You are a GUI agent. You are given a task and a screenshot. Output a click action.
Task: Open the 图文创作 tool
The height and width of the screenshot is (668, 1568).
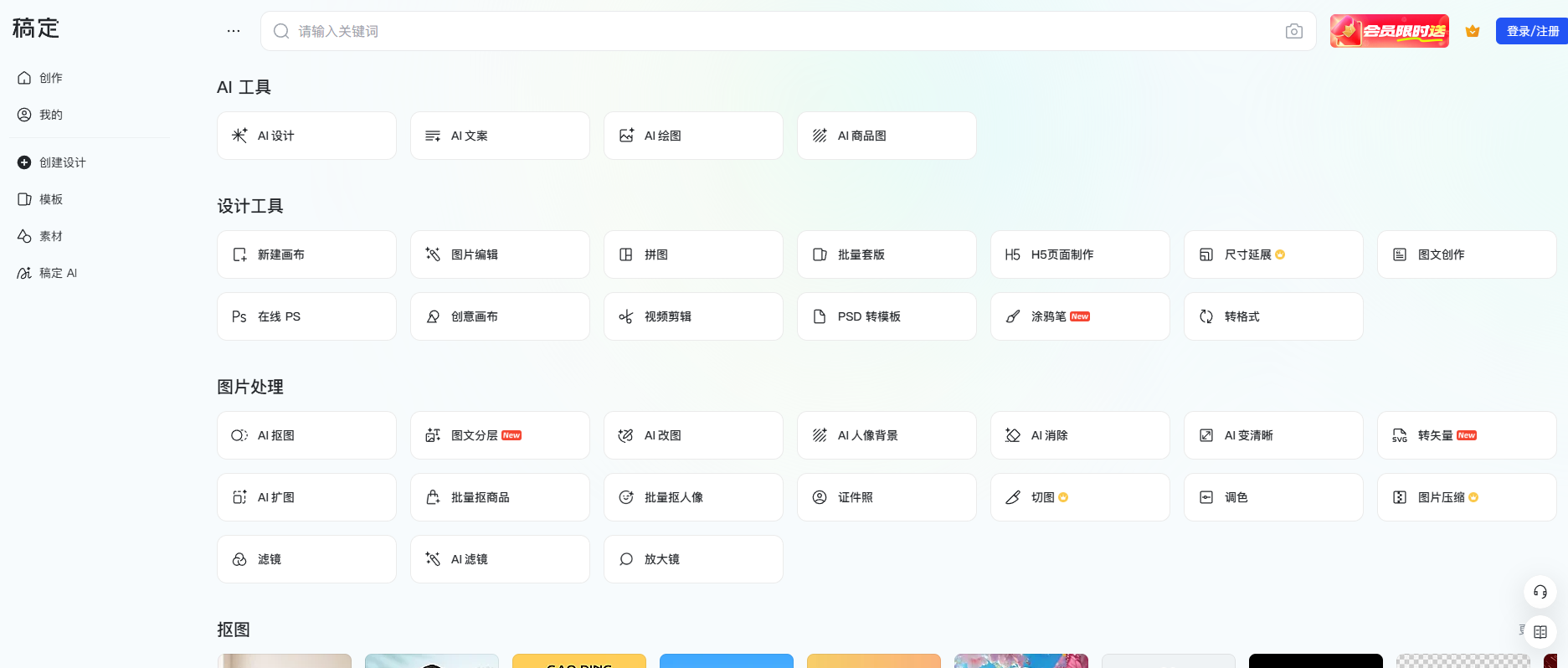(1467, 254)
